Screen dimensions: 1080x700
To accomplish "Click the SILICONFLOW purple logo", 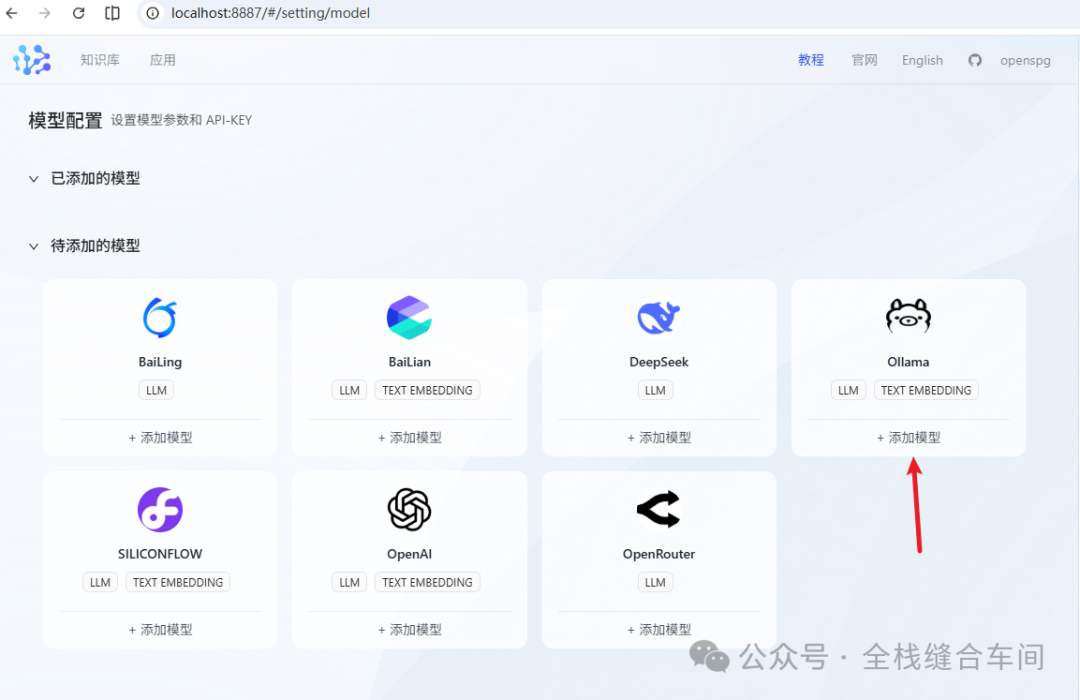I will point(160,510).
